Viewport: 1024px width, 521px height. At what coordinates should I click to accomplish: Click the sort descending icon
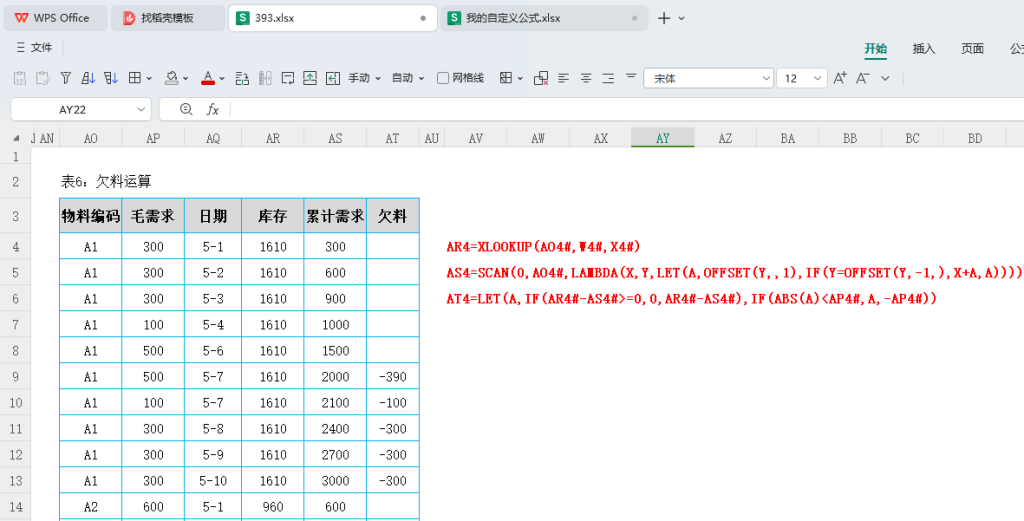click(111, 78)
